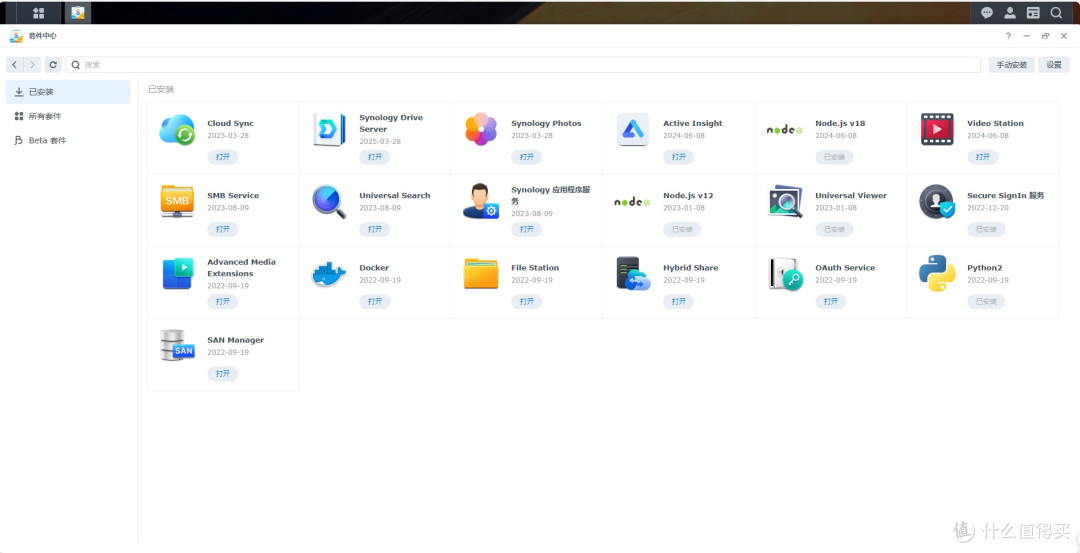This screenshot has height=553, width=1080.
Task: Go forward with the right arrow button
Action: coord(32,65)
